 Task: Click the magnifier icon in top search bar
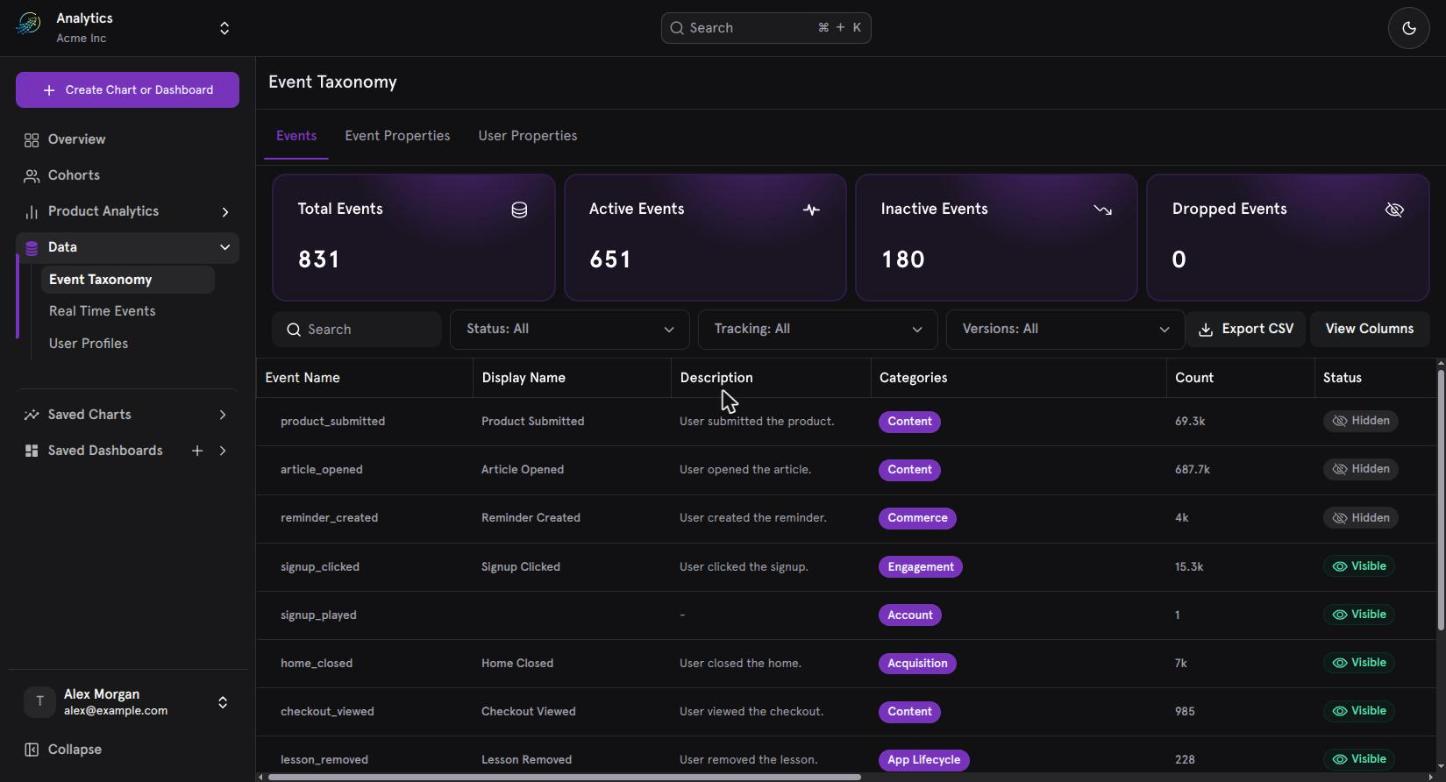point(677,28)
